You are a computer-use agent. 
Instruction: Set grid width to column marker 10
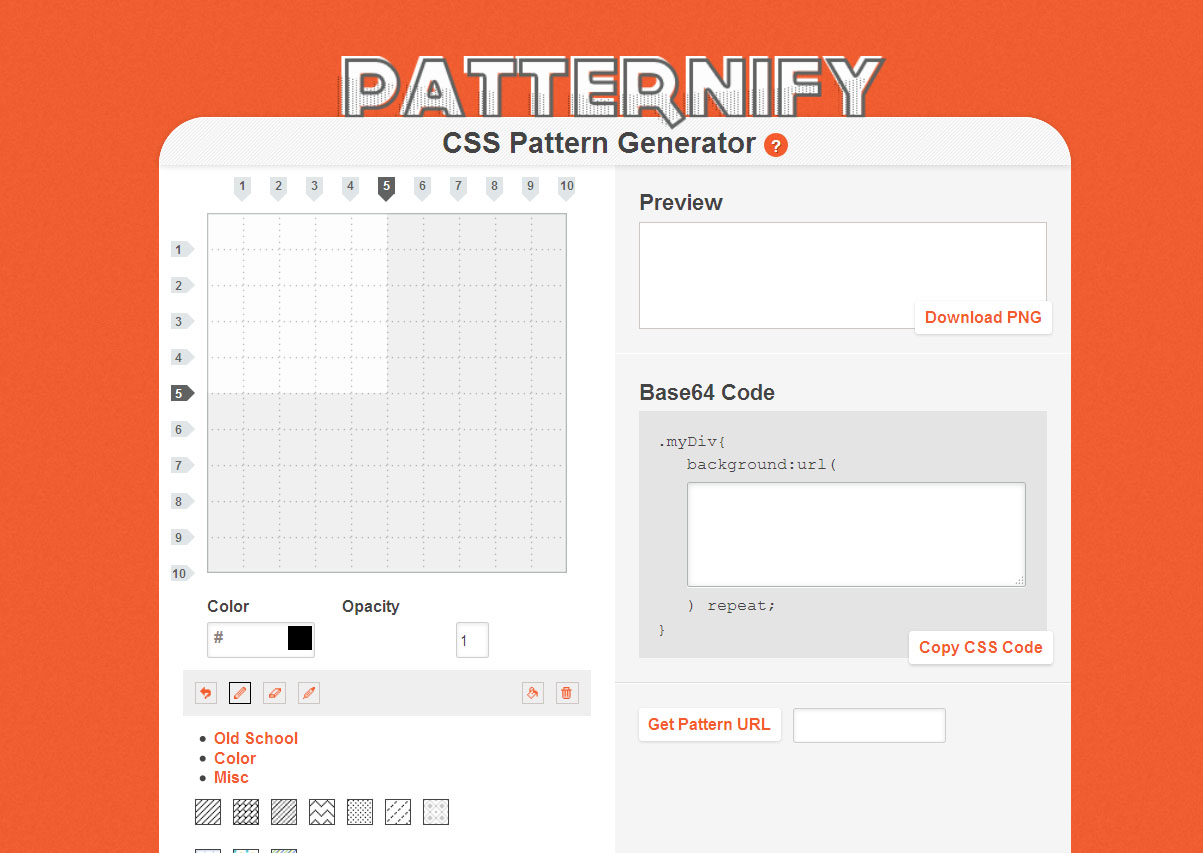(567, 188)
